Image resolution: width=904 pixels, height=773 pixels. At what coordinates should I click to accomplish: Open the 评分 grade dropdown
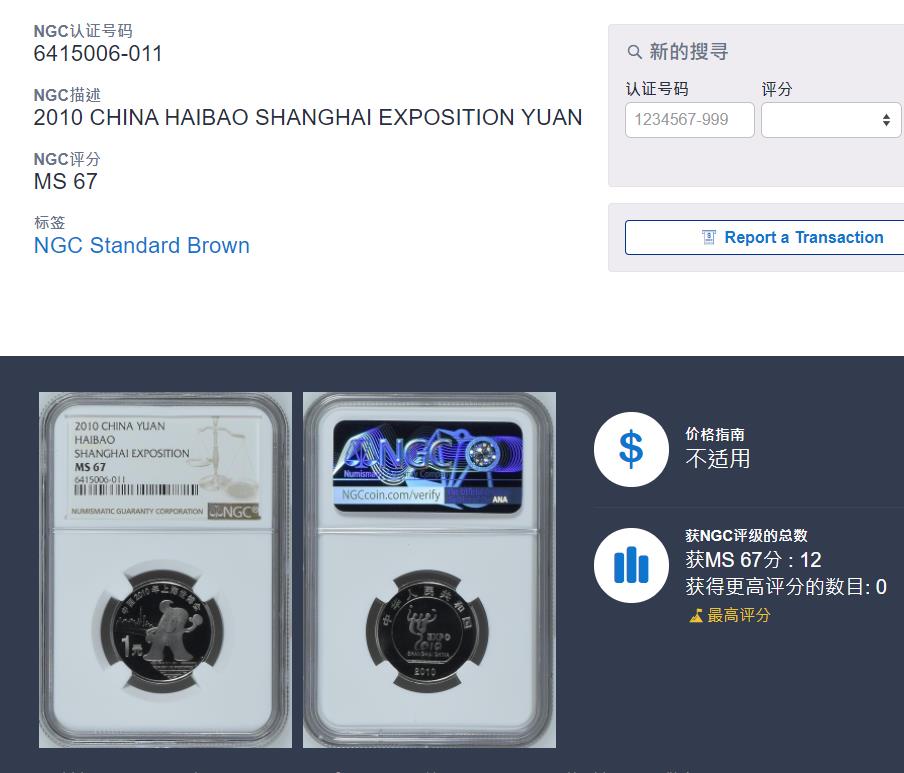[831, 120]
